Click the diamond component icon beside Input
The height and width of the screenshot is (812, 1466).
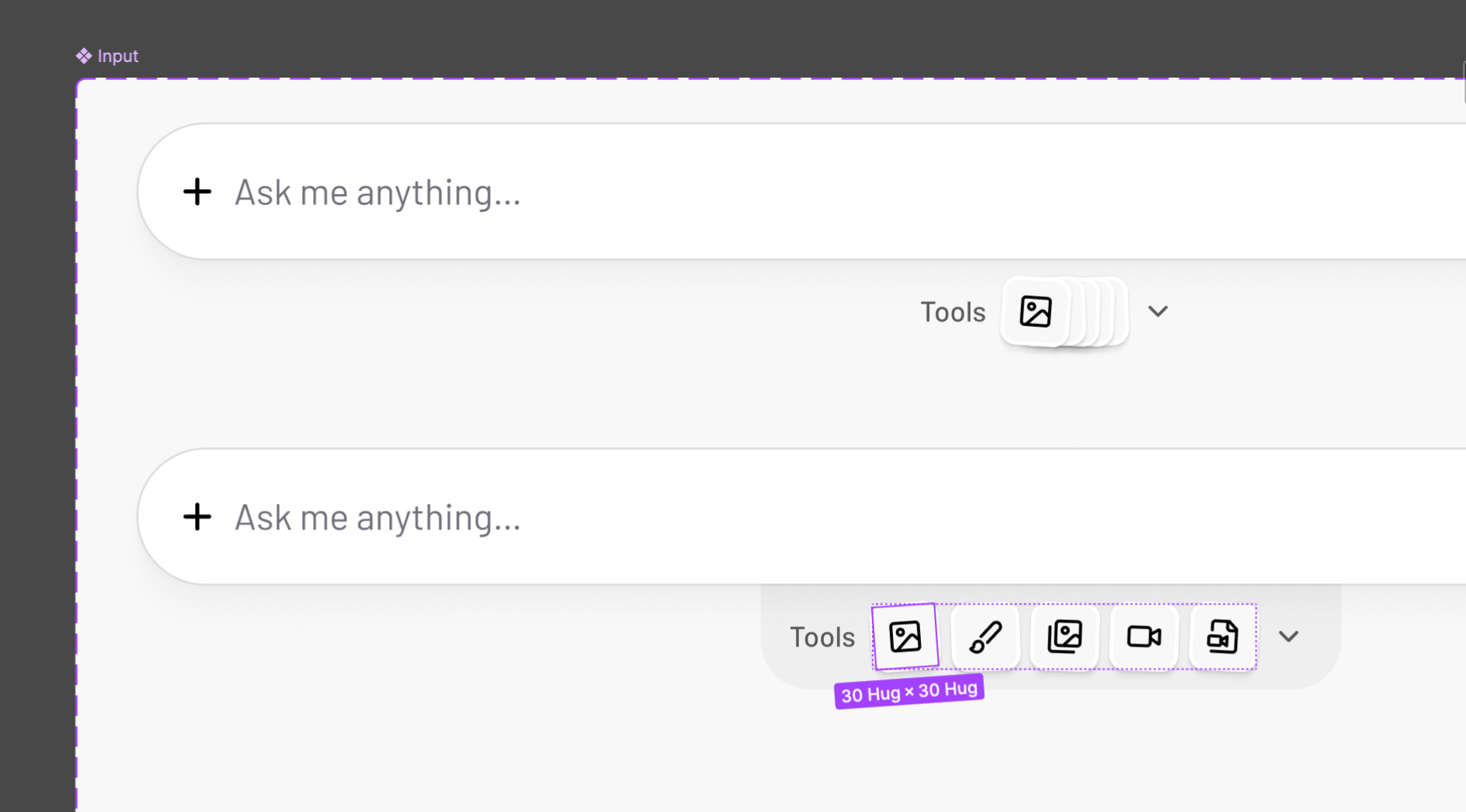[84, 56]
